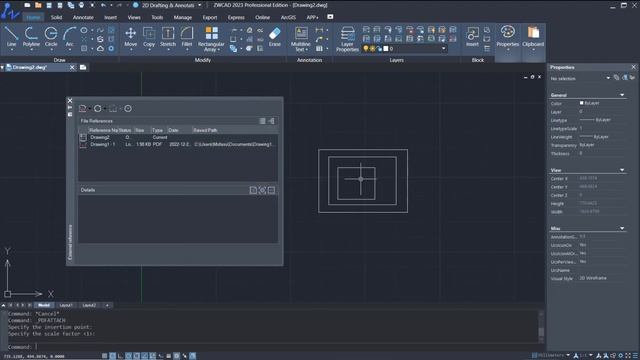This screenshot has height=360, width=640.
Task: Open the layer selection dropdown
Action: coord(444,49)
